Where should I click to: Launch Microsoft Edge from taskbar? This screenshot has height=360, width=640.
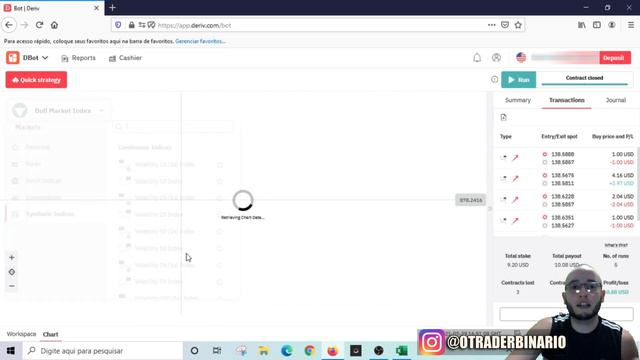point(287,351)
